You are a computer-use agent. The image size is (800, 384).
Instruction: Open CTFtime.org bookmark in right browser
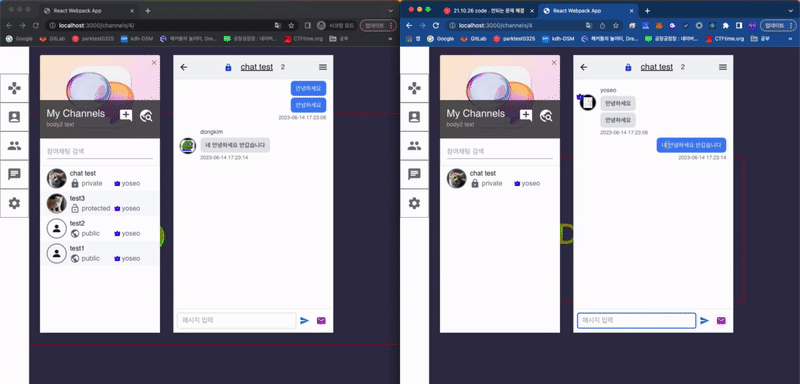pyautogui.click(x=724, y=39)
